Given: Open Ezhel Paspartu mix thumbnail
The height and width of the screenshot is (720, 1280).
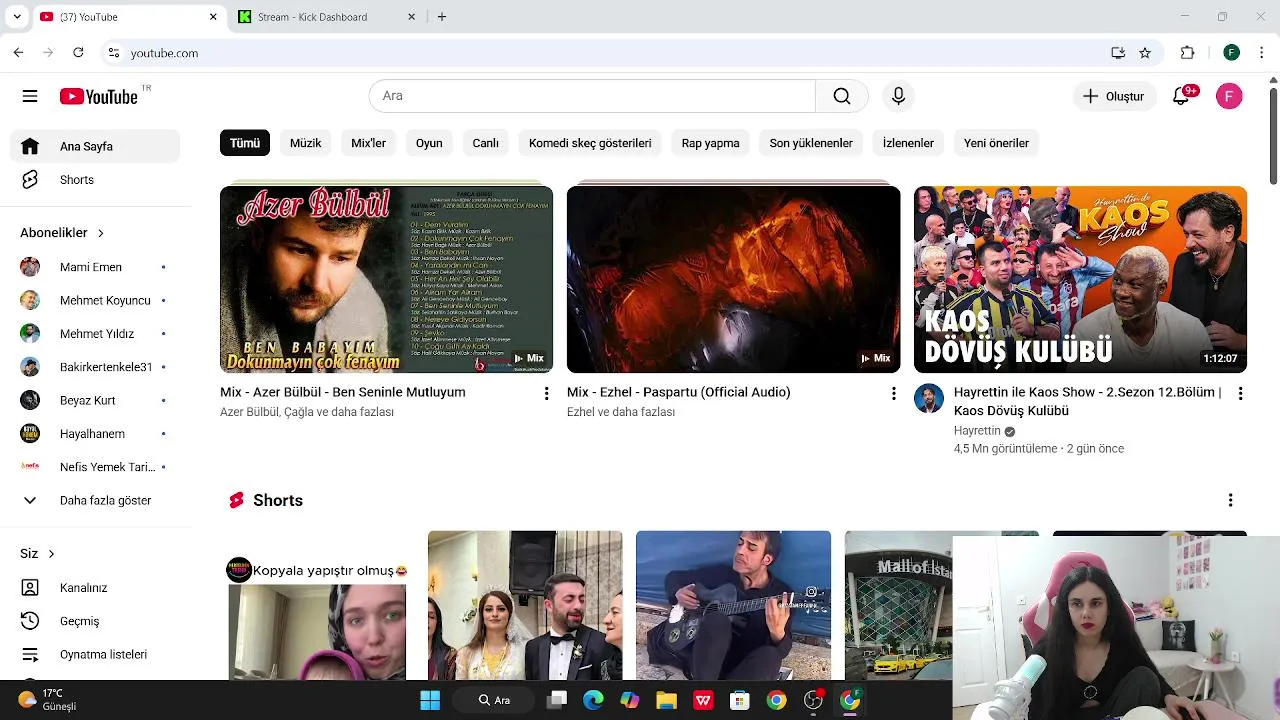Looking at the screenshot, I should tap(733, 279).
